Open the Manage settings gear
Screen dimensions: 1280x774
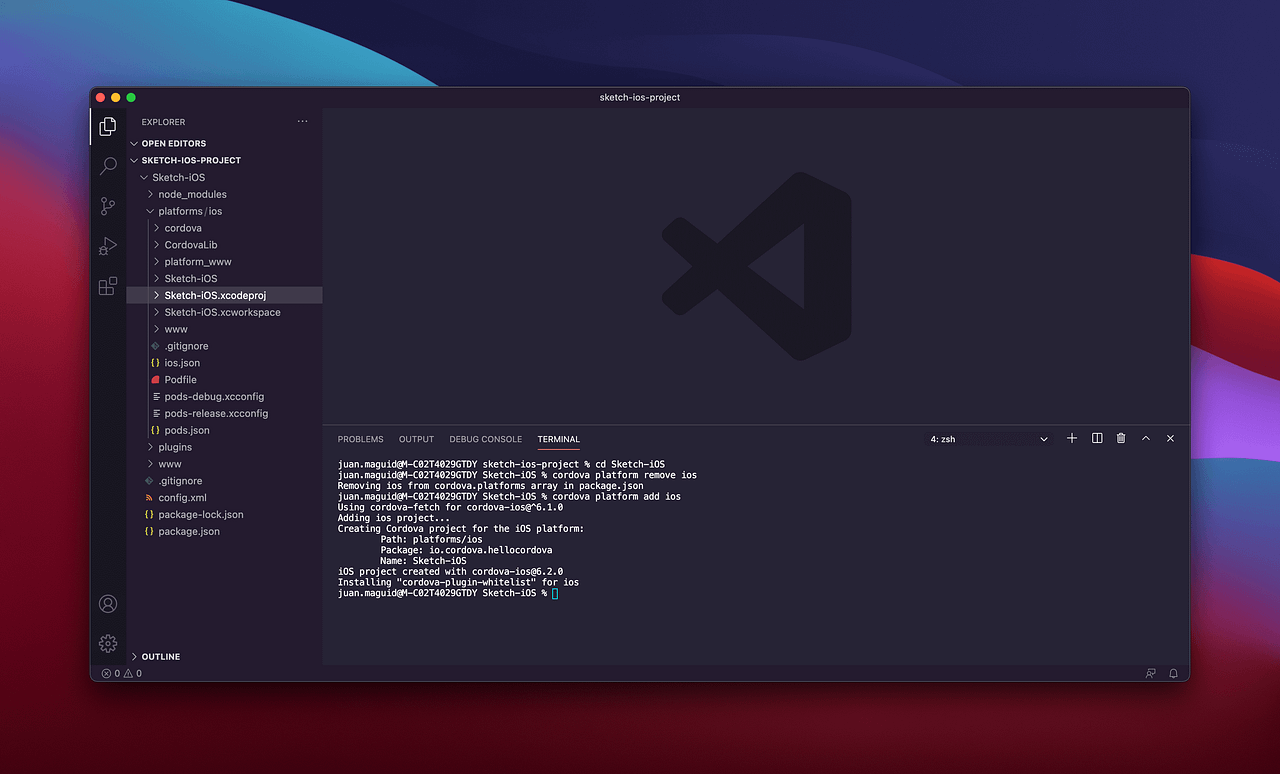click(x=107, y=643)
